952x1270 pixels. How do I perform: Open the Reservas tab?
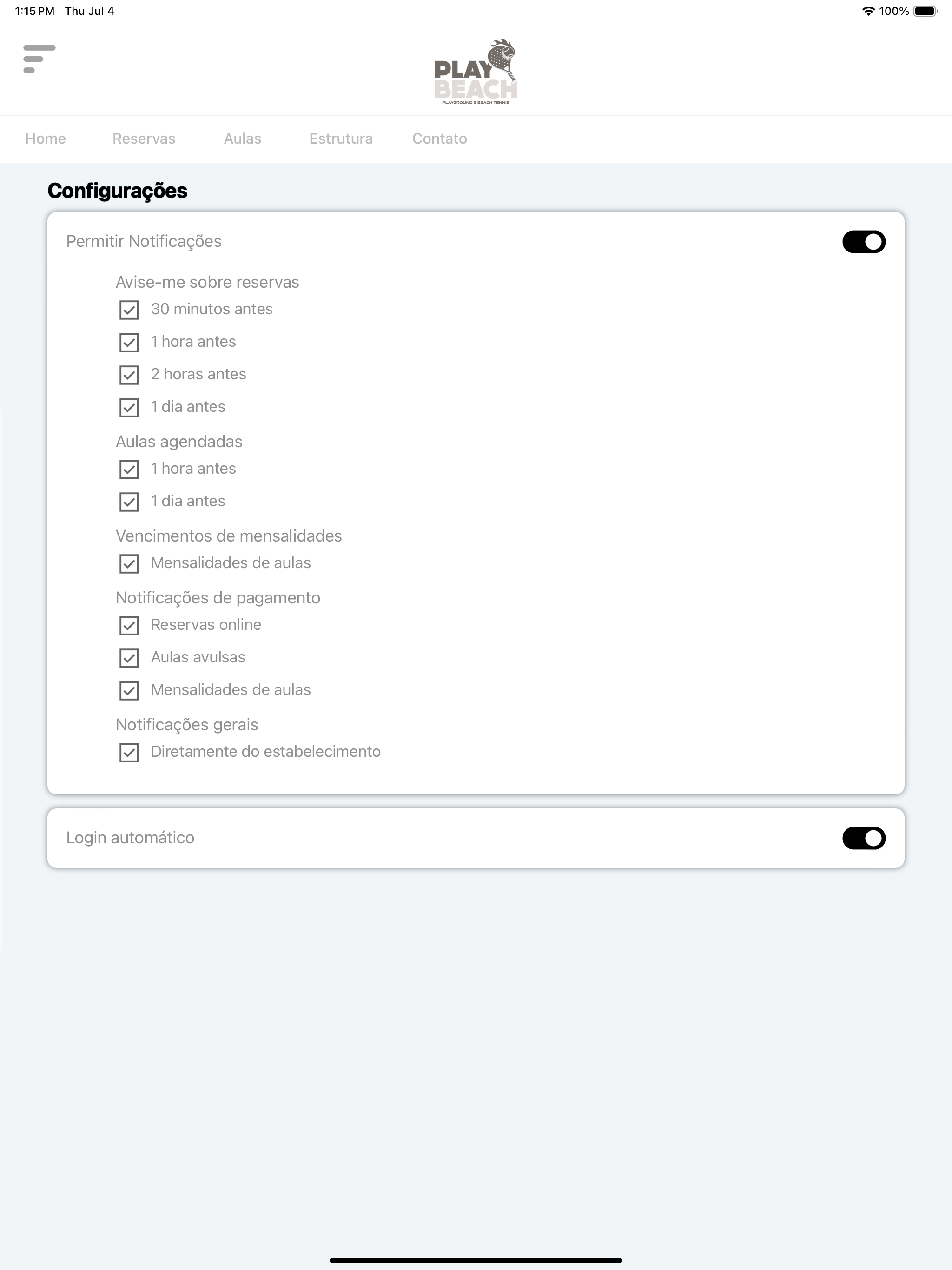144,139
